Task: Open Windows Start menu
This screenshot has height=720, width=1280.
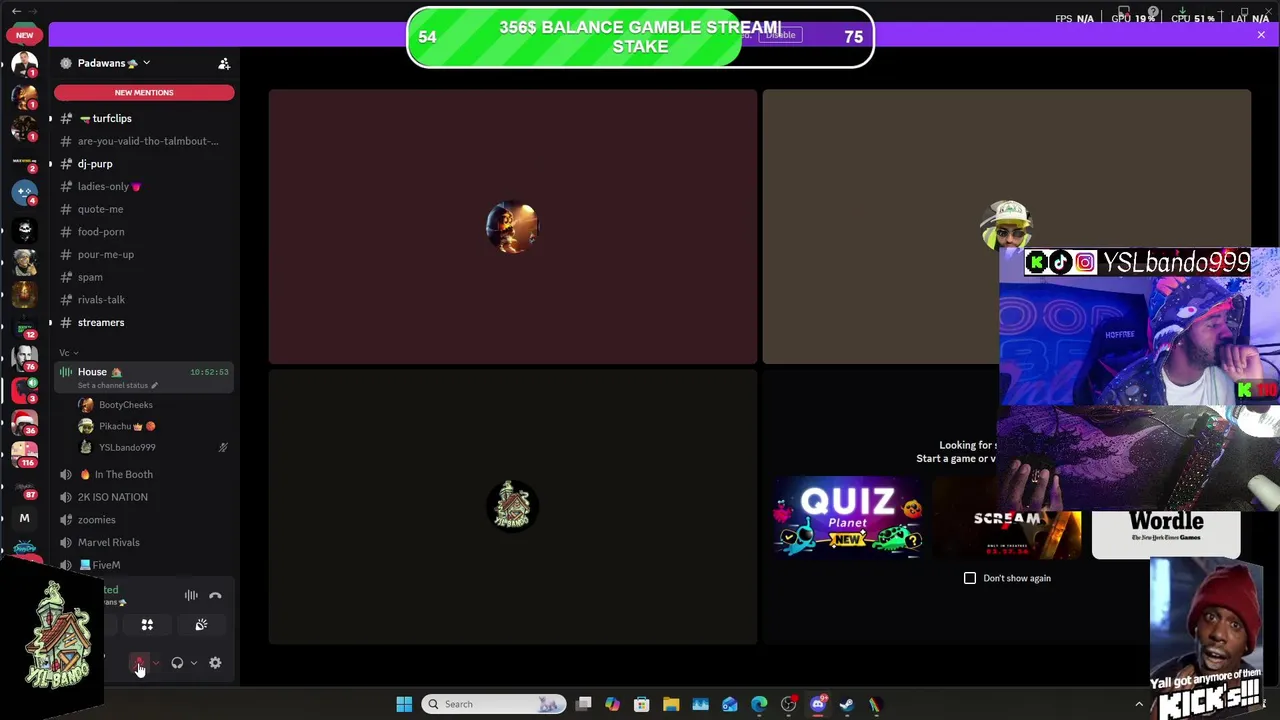Action: coord(404,704)
